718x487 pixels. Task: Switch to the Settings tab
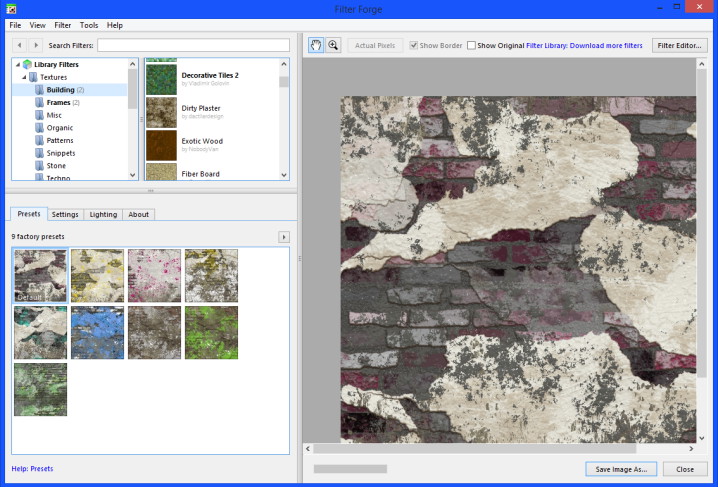pos(65,214)
